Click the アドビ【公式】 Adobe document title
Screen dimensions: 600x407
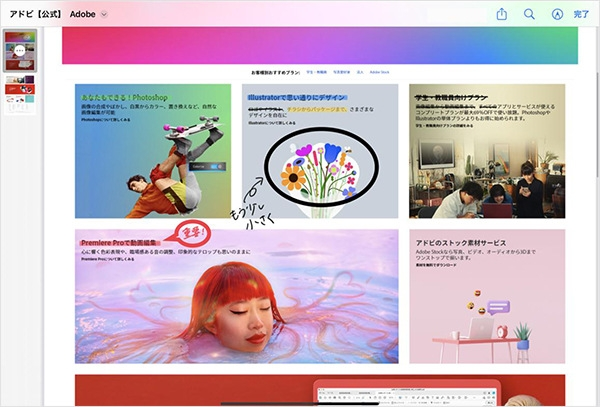[x=52, y=15]
